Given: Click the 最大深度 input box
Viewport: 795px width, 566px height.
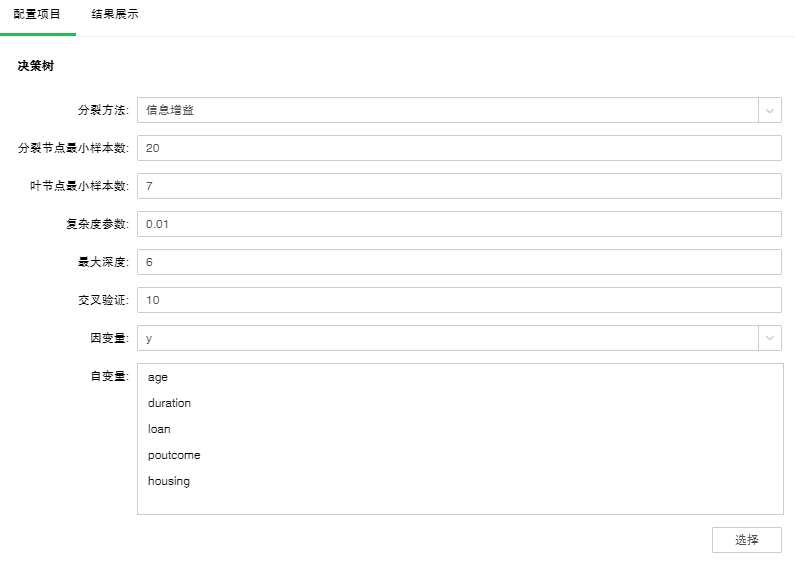Looking at the screenshot, I should [458, 262].
